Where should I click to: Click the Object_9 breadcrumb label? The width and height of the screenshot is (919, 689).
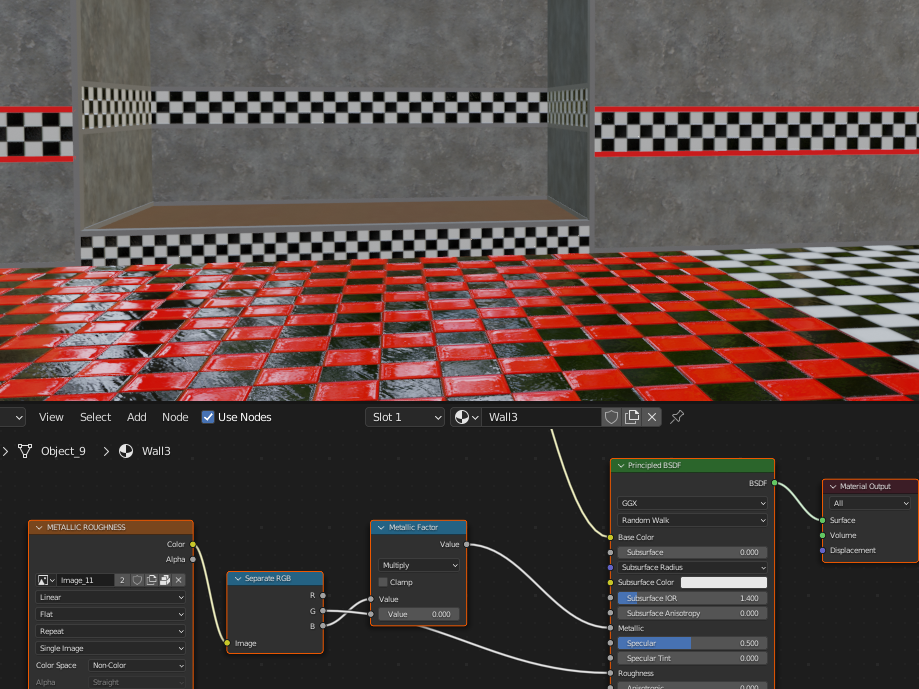63,451
